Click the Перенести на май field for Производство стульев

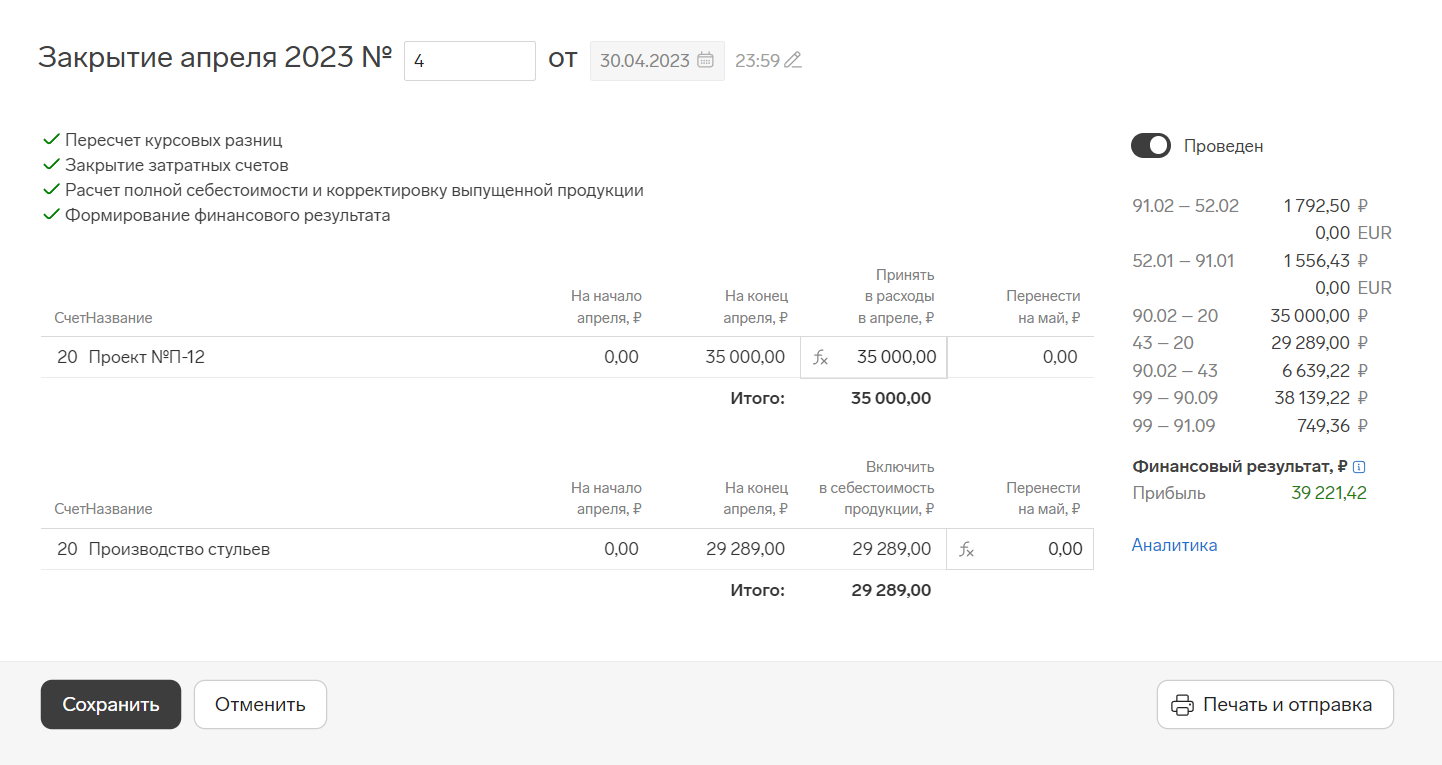[1020, 549]
